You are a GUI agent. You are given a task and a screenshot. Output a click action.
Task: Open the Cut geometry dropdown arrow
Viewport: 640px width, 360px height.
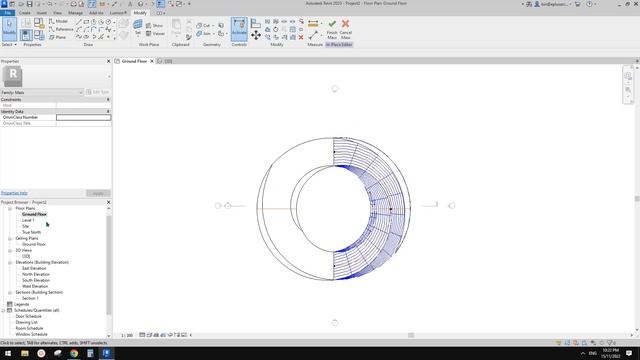(x=213, y=26)
